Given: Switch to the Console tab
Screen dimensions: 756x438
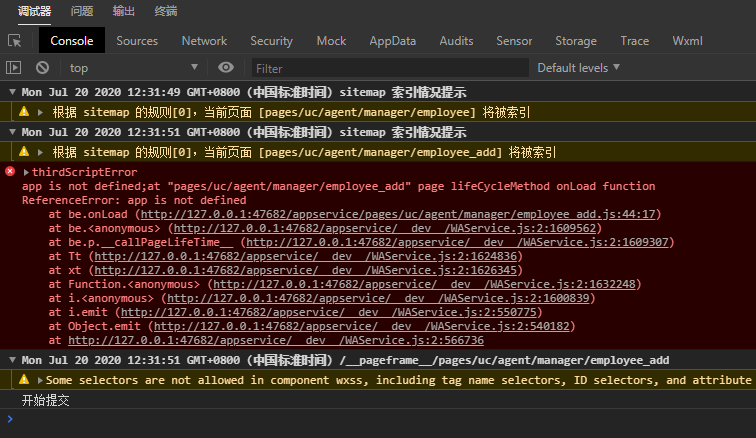Looking at the screenshot, I should (x=72, y=41).
